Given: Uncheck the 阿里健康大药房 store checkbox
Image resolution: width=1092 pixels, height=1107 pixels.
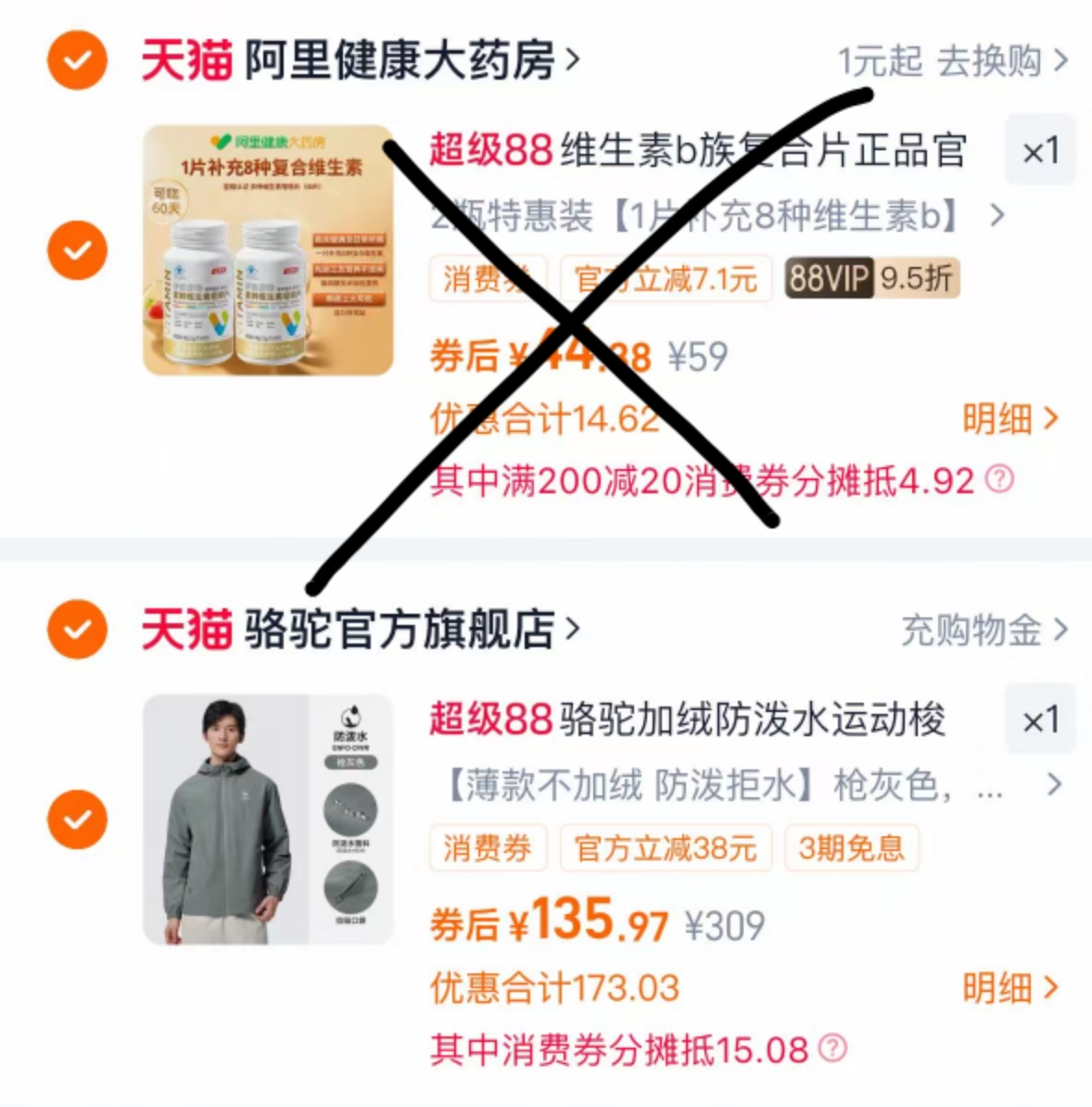Looking at the screenshot, I should 78,60.
